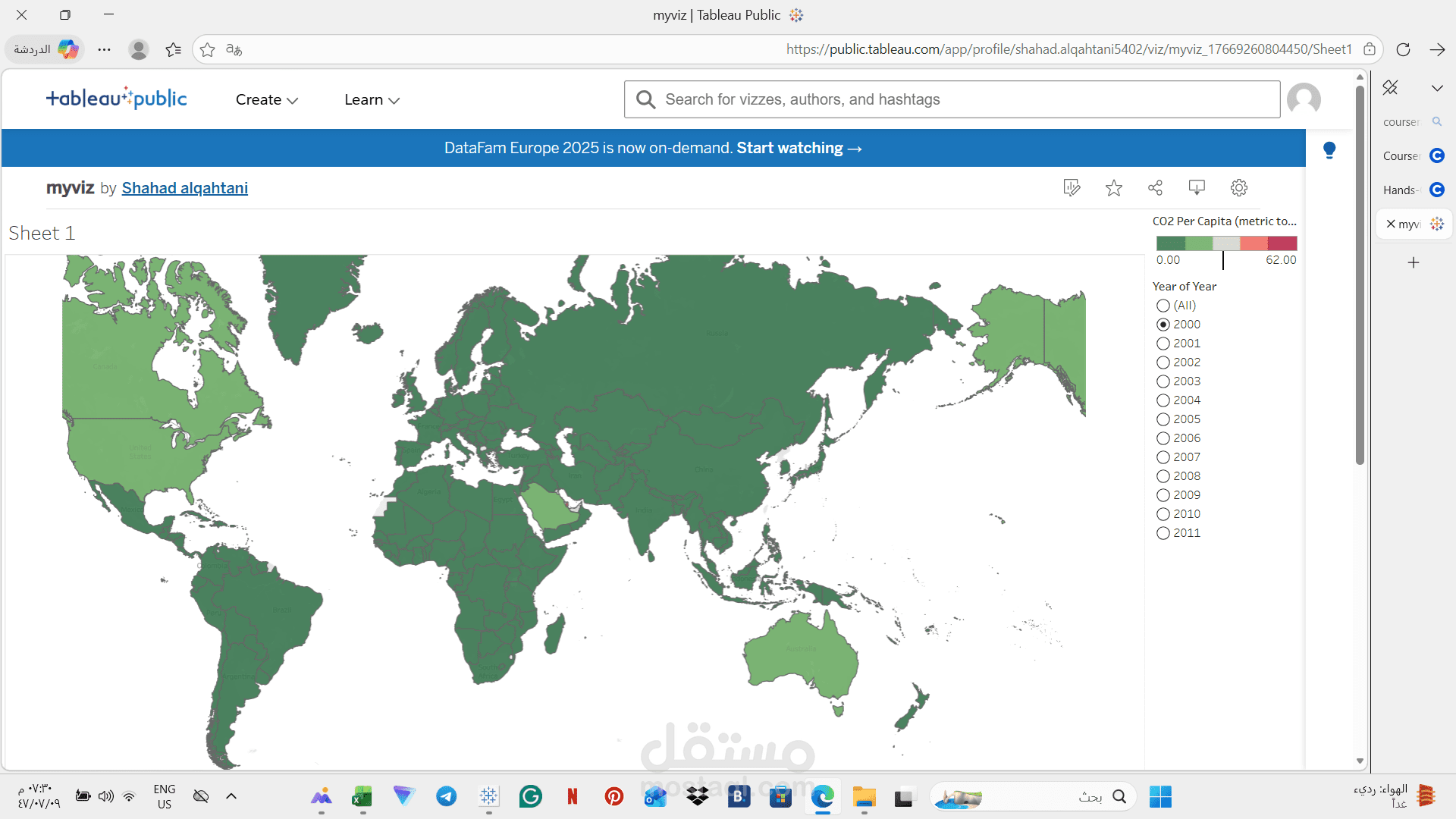This screenshot has width=1456, height=819.
Task: Select the (All) year radio button
Action: (x=1163, y=306)
